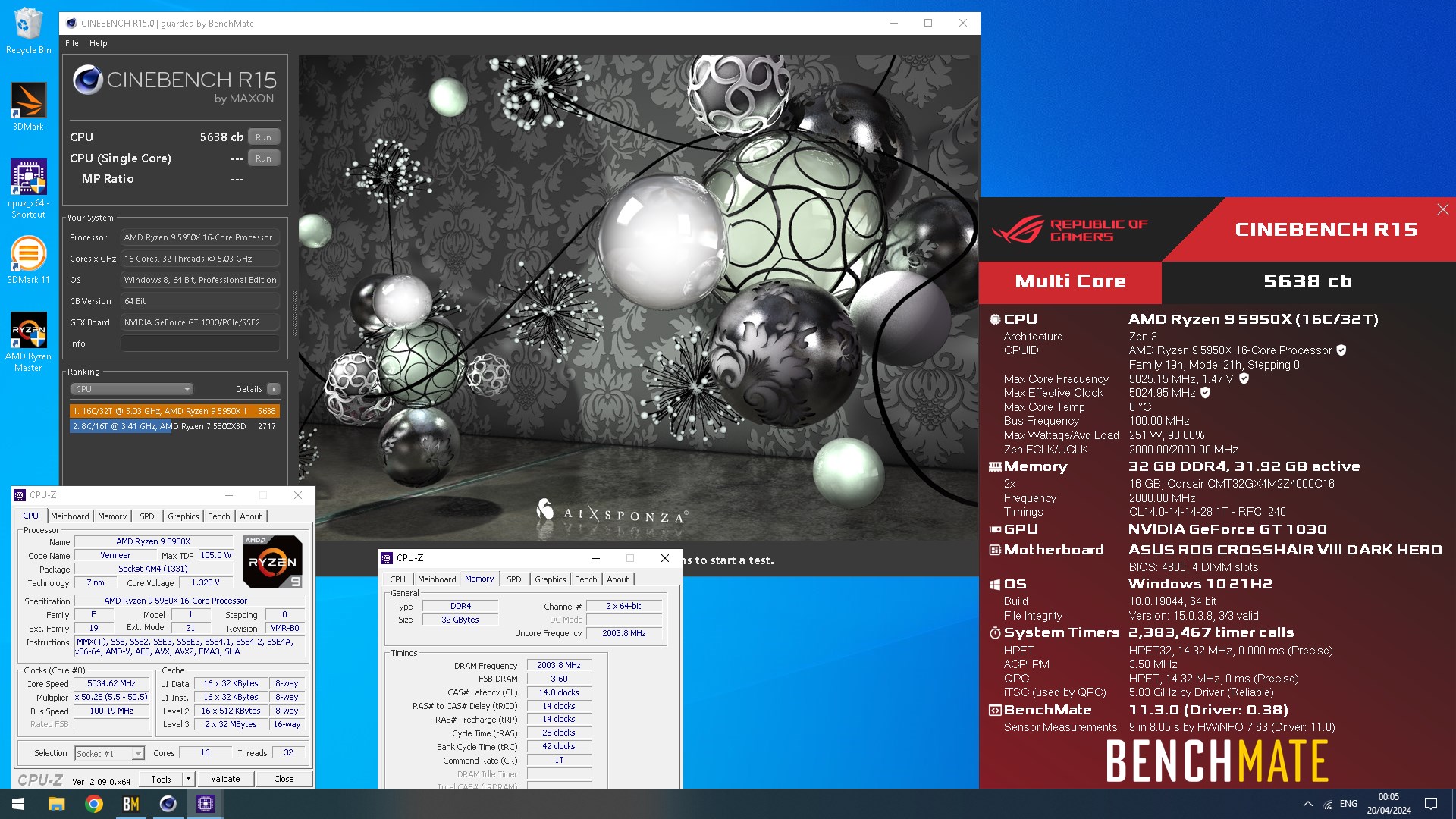Viewport: 1456px width, 819px height.
Task: Open SPD tab in CPU-Z Memory window
Action: point(514,579)
